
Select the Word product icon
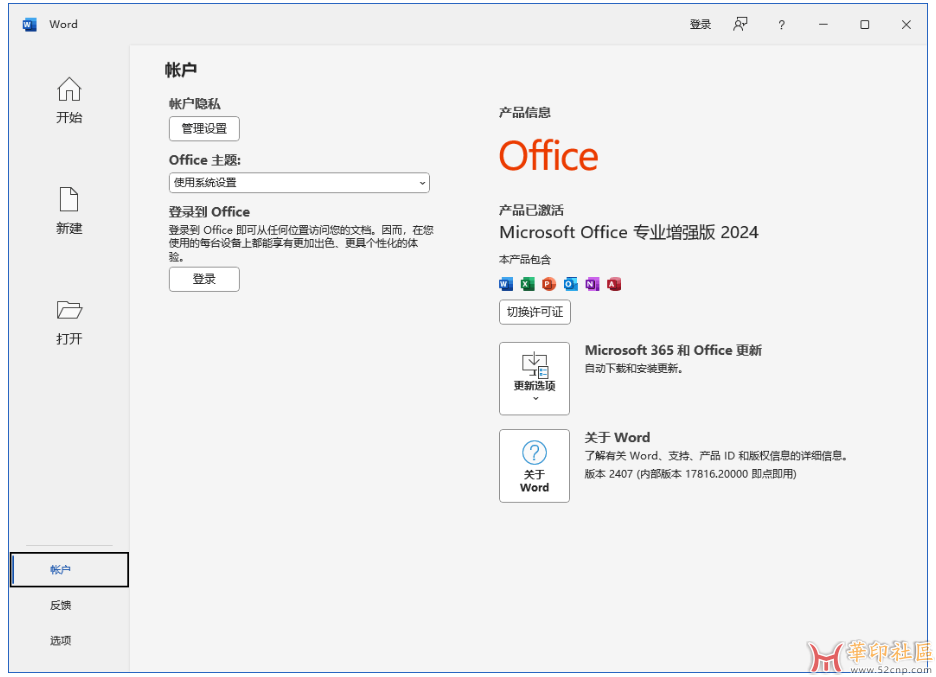505,284
